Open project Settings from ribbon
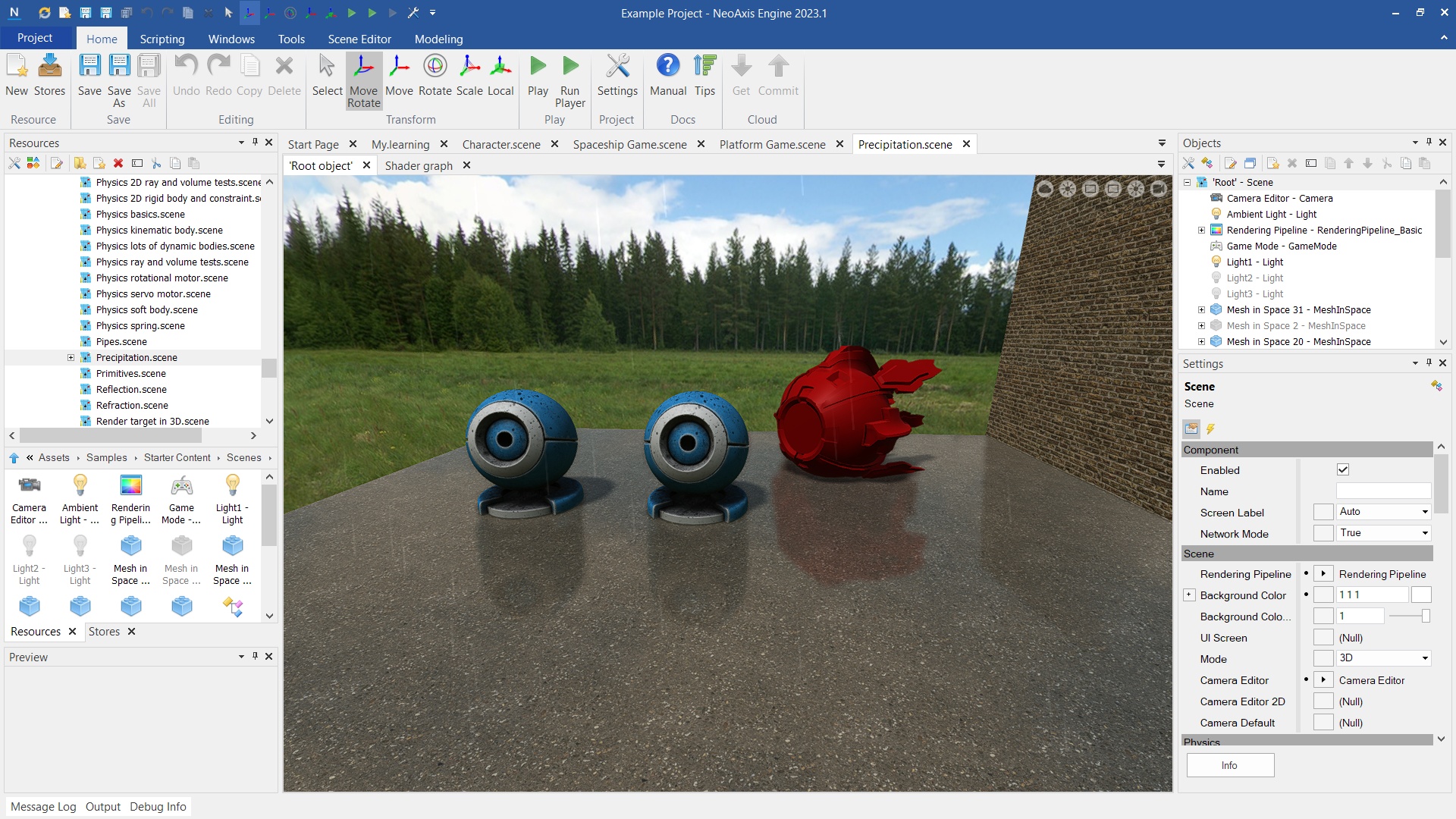The width and height of the screenshot is (1456, 819). [617, 75]
